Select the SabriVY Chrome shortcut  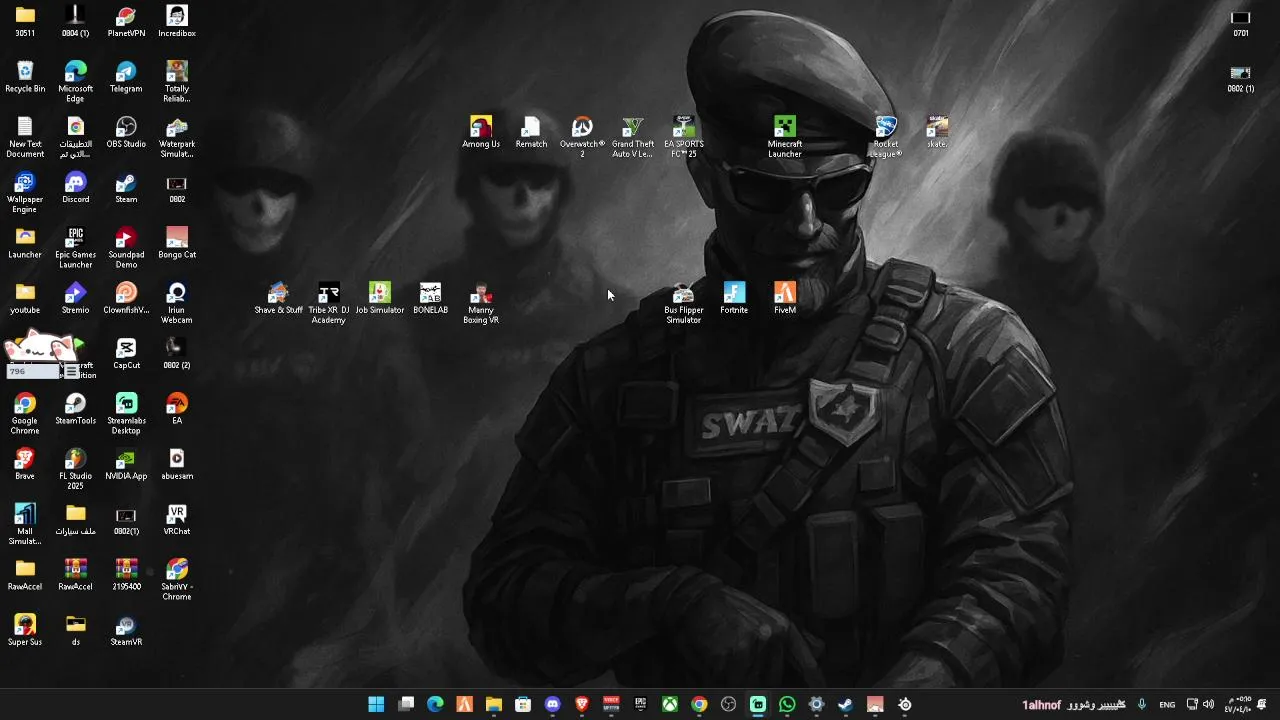coord(177,580)
